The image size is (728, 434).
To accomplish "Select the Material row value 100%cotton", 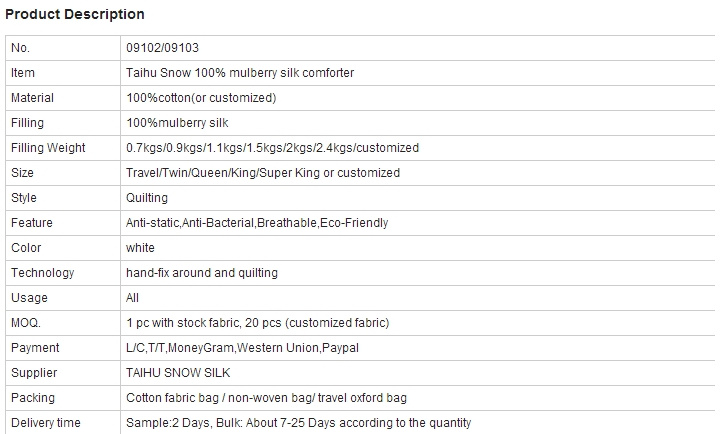I will click(201, 98).
